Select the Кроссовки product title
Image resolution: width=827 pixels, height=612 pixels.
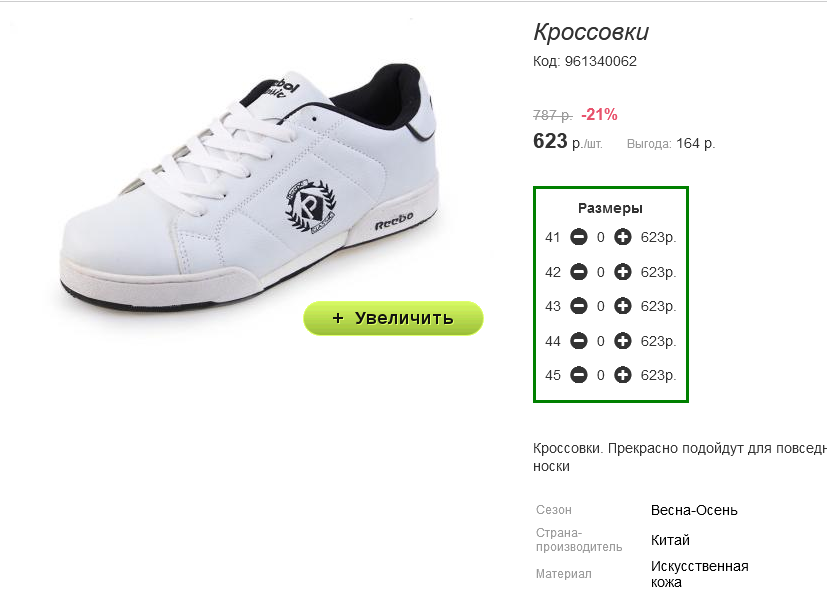coord(591,32)
